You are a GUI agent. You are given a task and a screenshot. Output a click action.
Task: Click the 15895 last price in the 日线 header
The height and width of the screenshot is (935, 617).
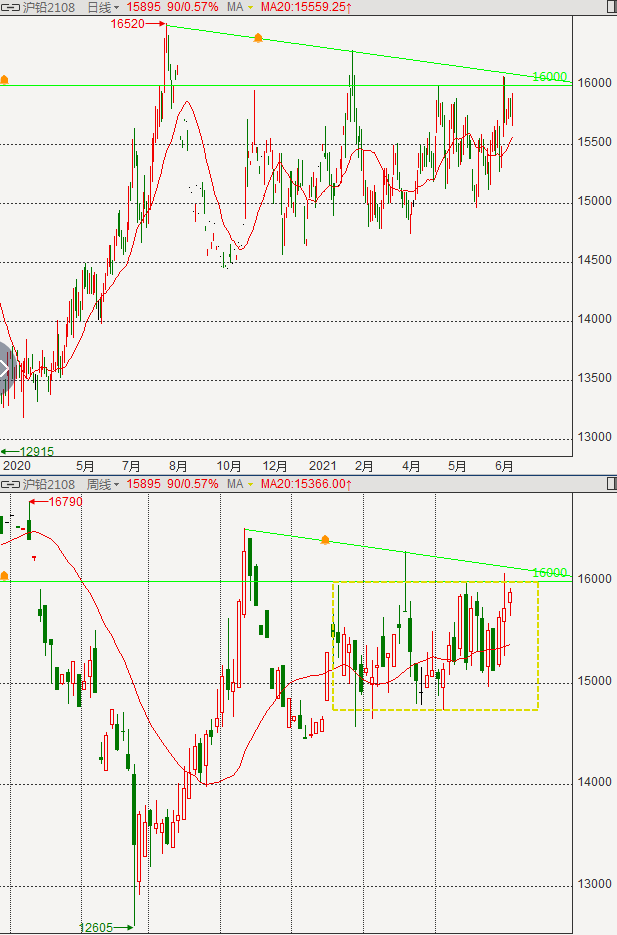(144, 7)
